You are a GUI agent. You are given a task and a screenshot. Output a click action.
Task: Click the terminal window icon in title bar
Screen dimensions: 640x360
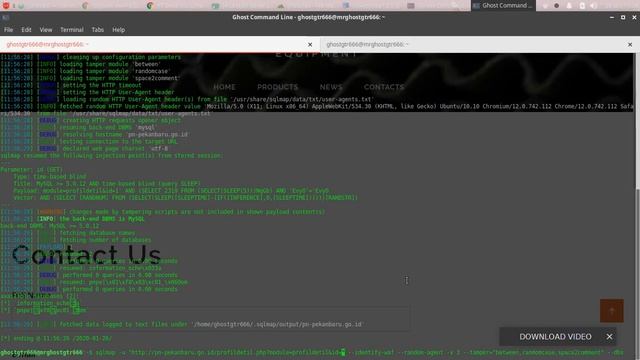coord(6,17)
